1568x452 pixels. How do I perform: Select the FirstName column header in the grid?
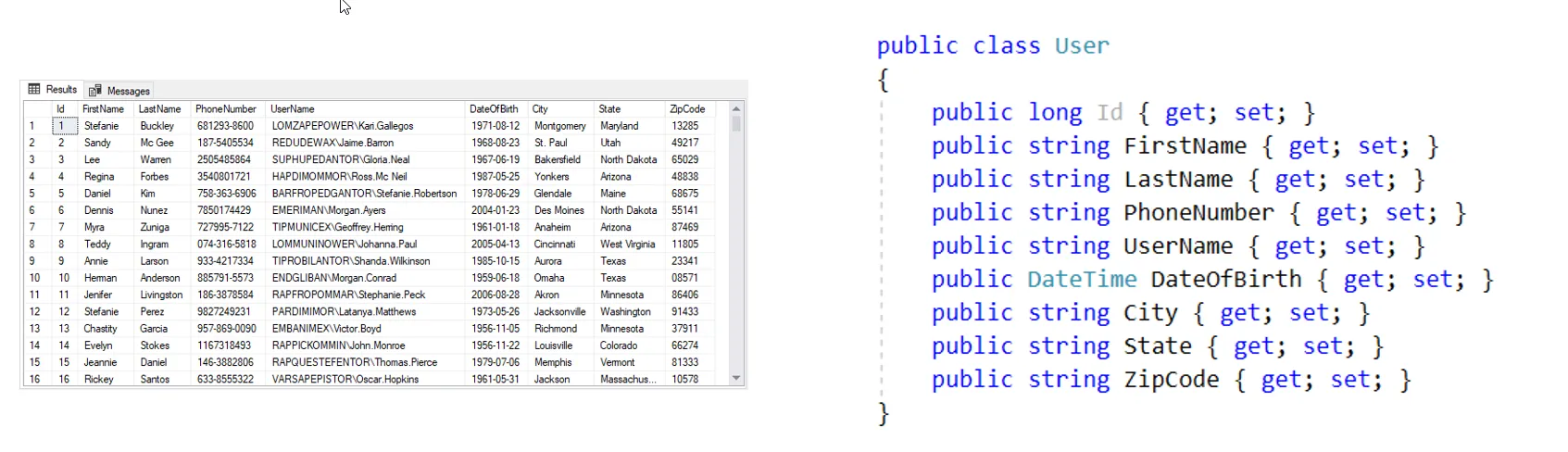106,109
